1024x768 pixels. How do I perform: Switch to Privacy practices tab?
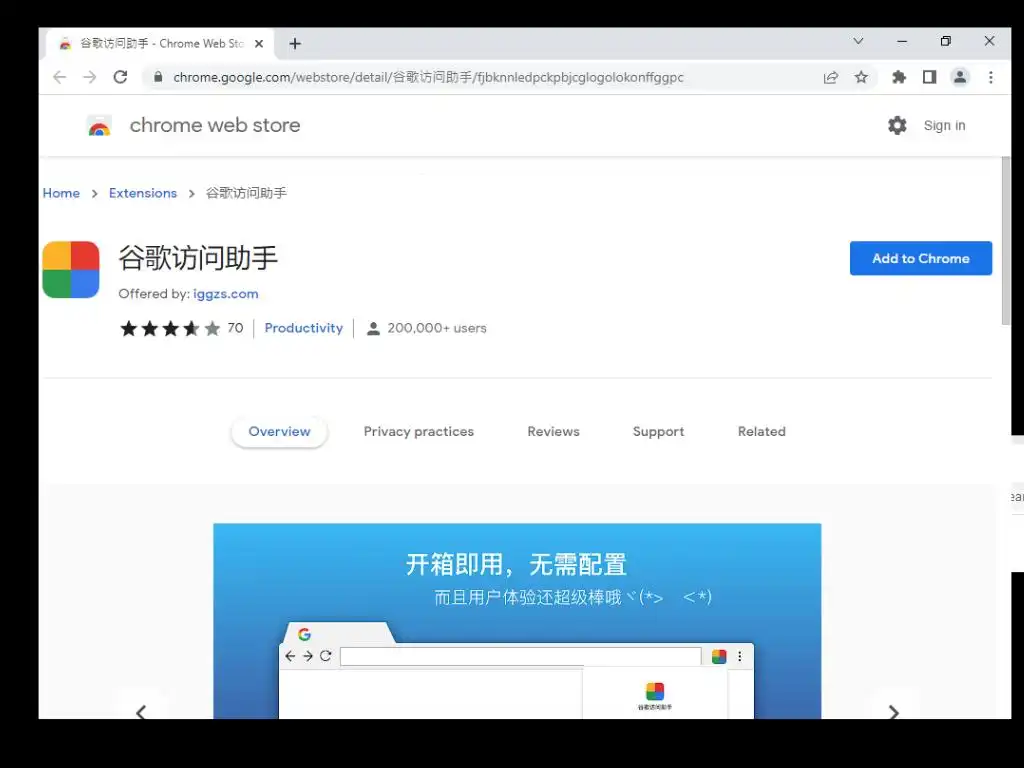pyautogui.click(x=419, y=432)
